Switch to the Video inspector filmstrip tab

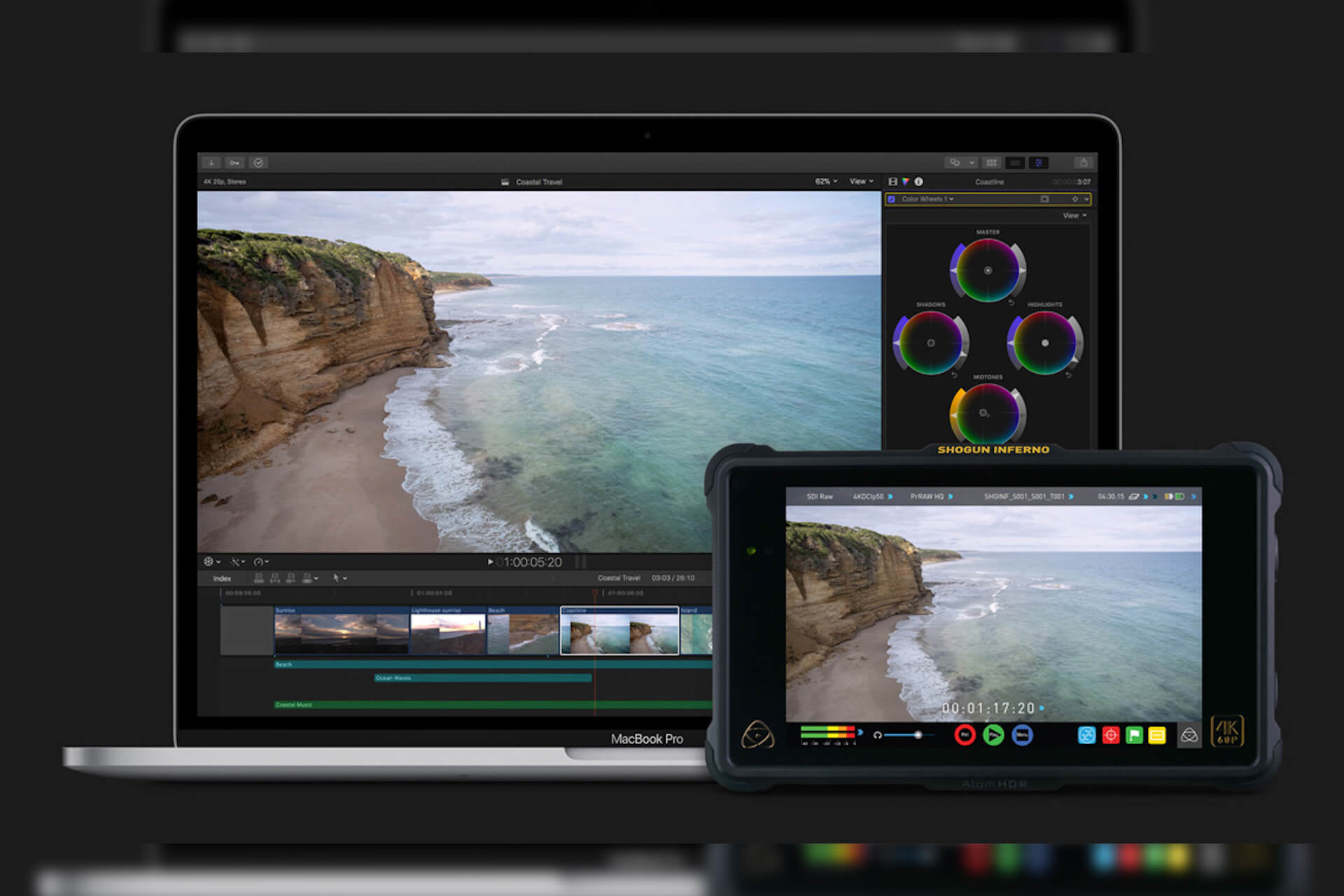892,181
